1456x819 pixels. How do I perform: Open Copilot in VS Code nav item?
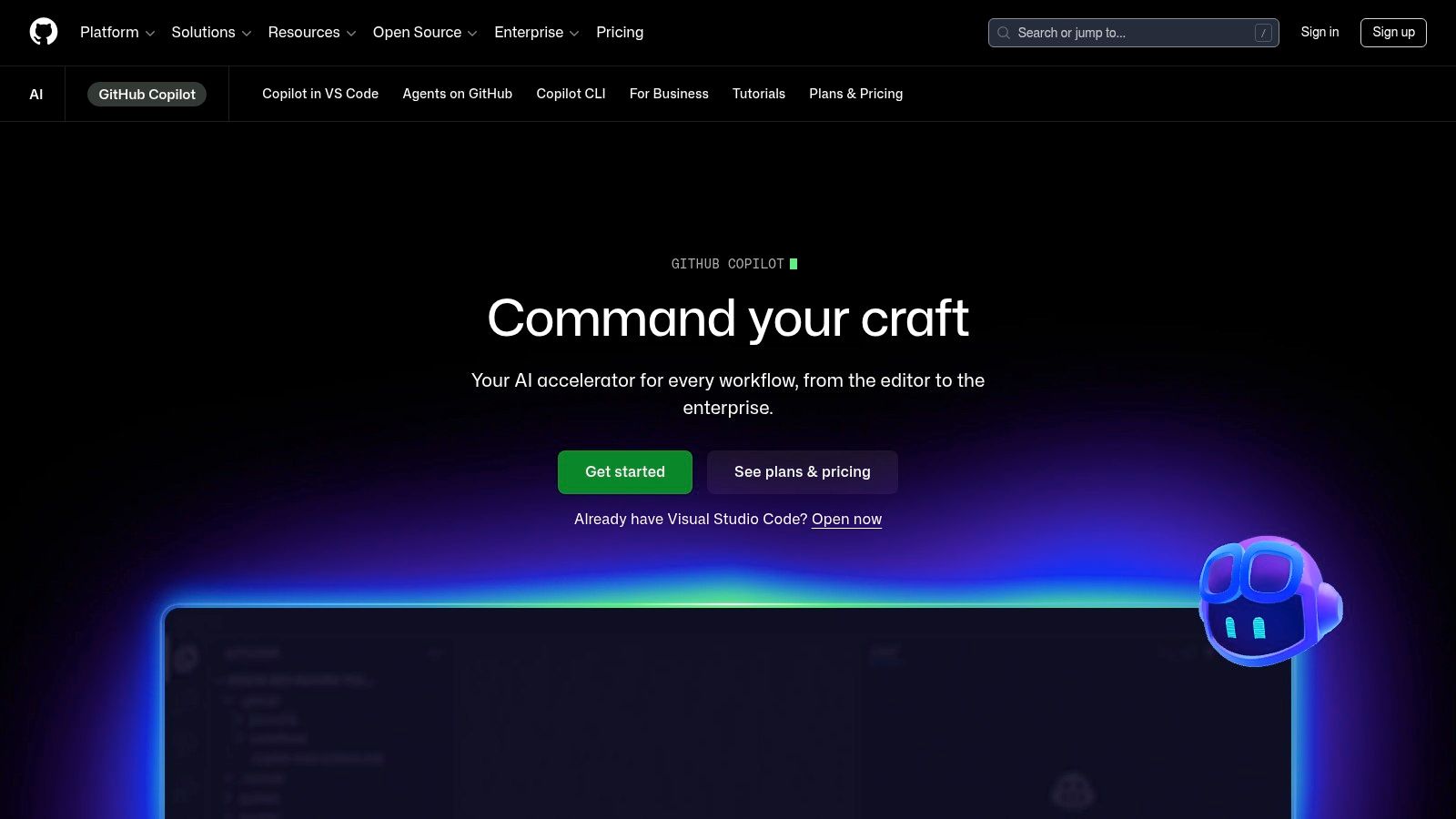point(320,94)
